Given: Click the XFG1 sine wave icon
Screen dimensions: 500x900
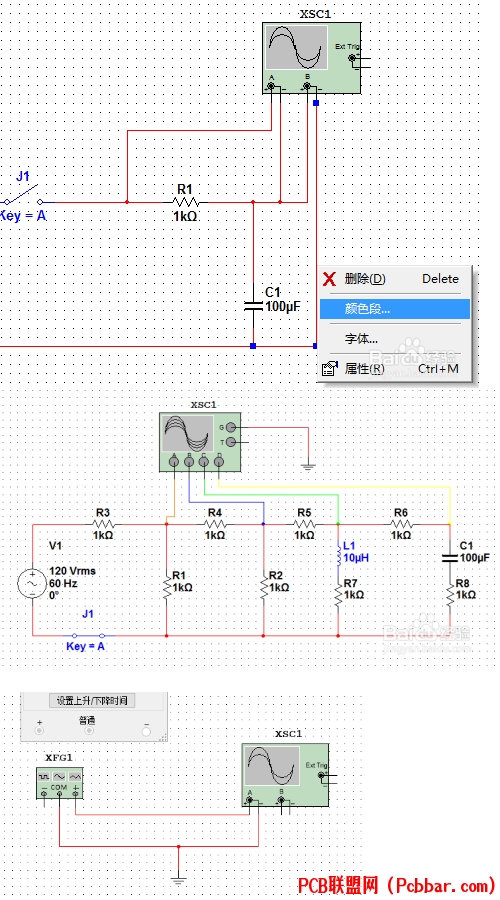Looking at the screenshot, I should (x=59, y=776).
